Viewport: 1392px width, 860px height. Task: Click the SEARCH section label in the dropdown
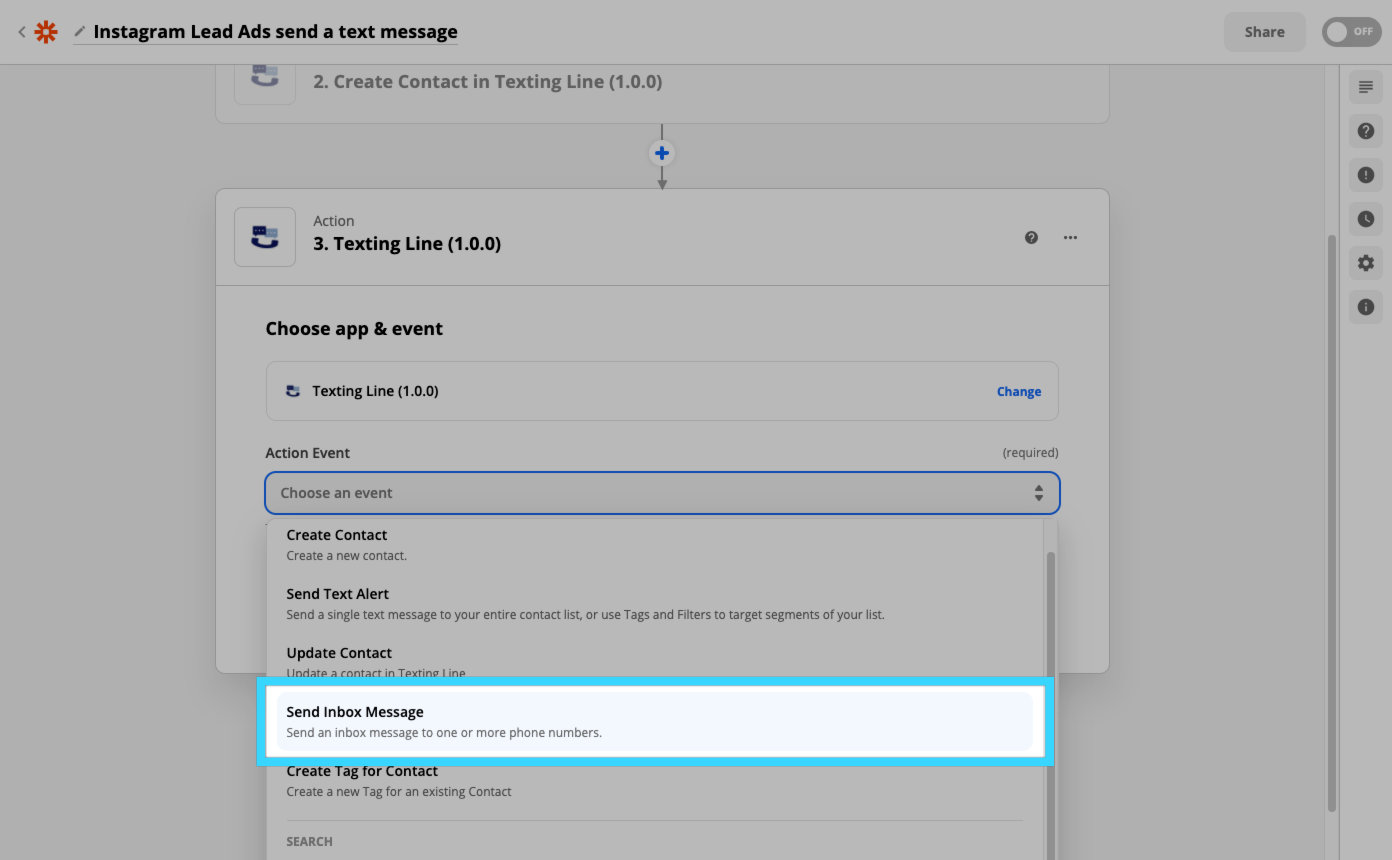pos(309,841)
